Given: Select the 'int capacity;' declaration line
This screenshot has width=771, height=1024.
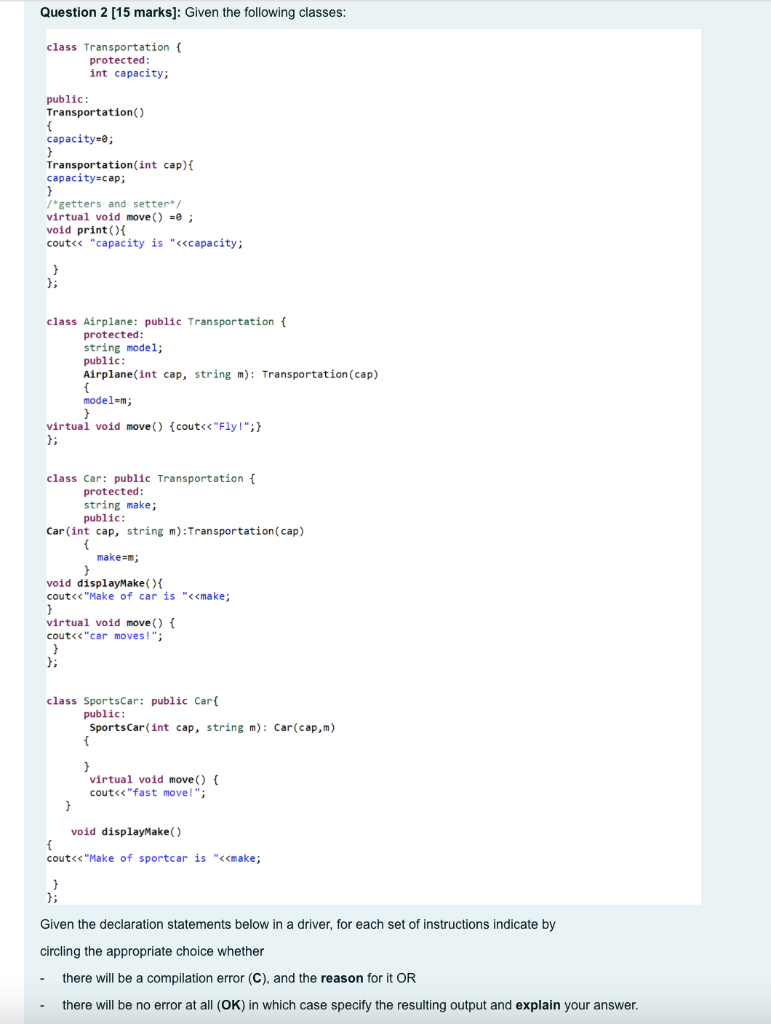Looking at the screenshot, I should [x=129, y=73].
